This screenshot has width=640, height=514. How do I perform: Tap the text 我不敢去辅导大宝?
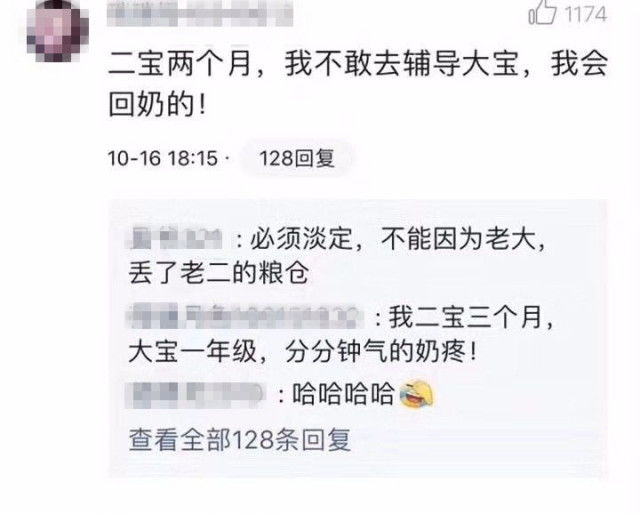402,64
